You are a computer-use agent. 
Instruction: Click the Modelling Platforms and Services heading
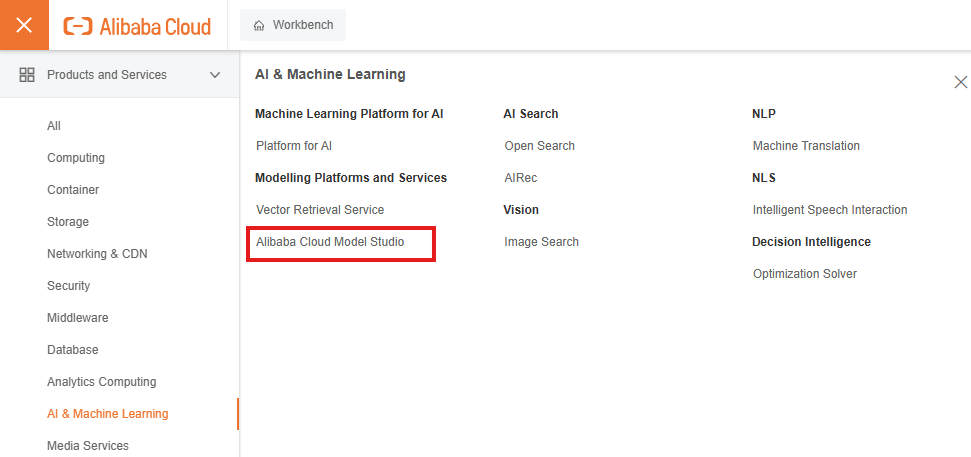coord(351,178)
